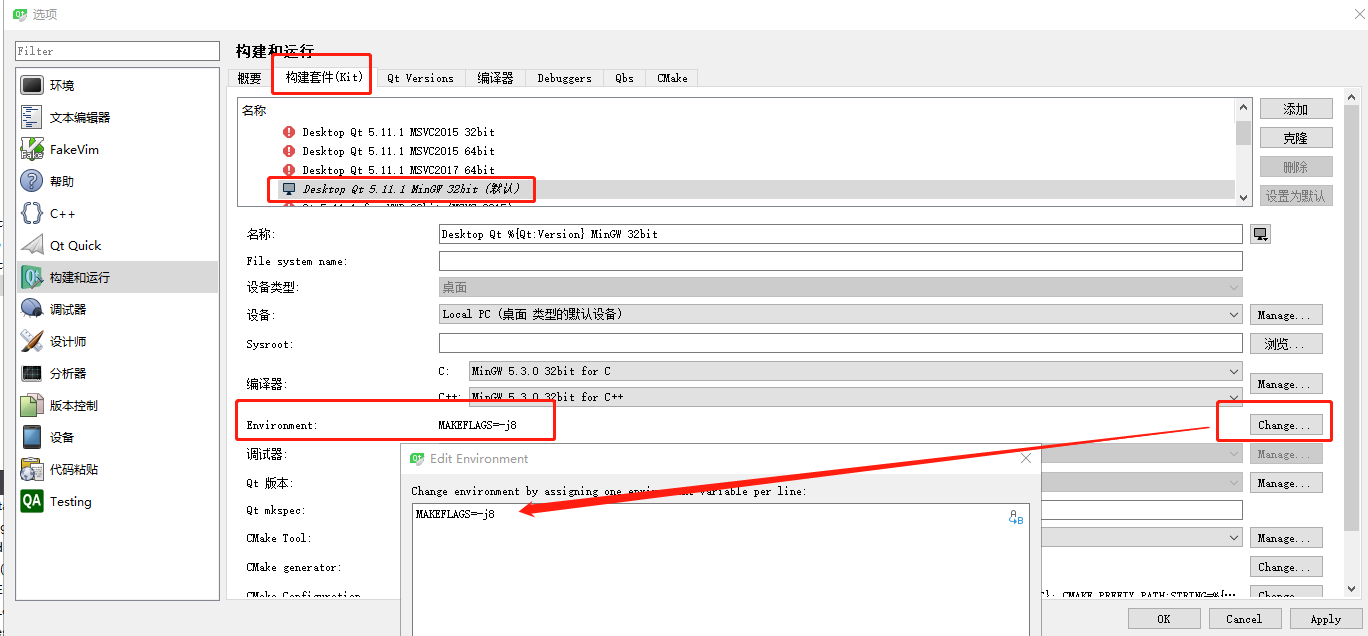This screenshot has height=636, width=1368.
Task: Open the 帮助 settings category
Action: click(119, 182)
